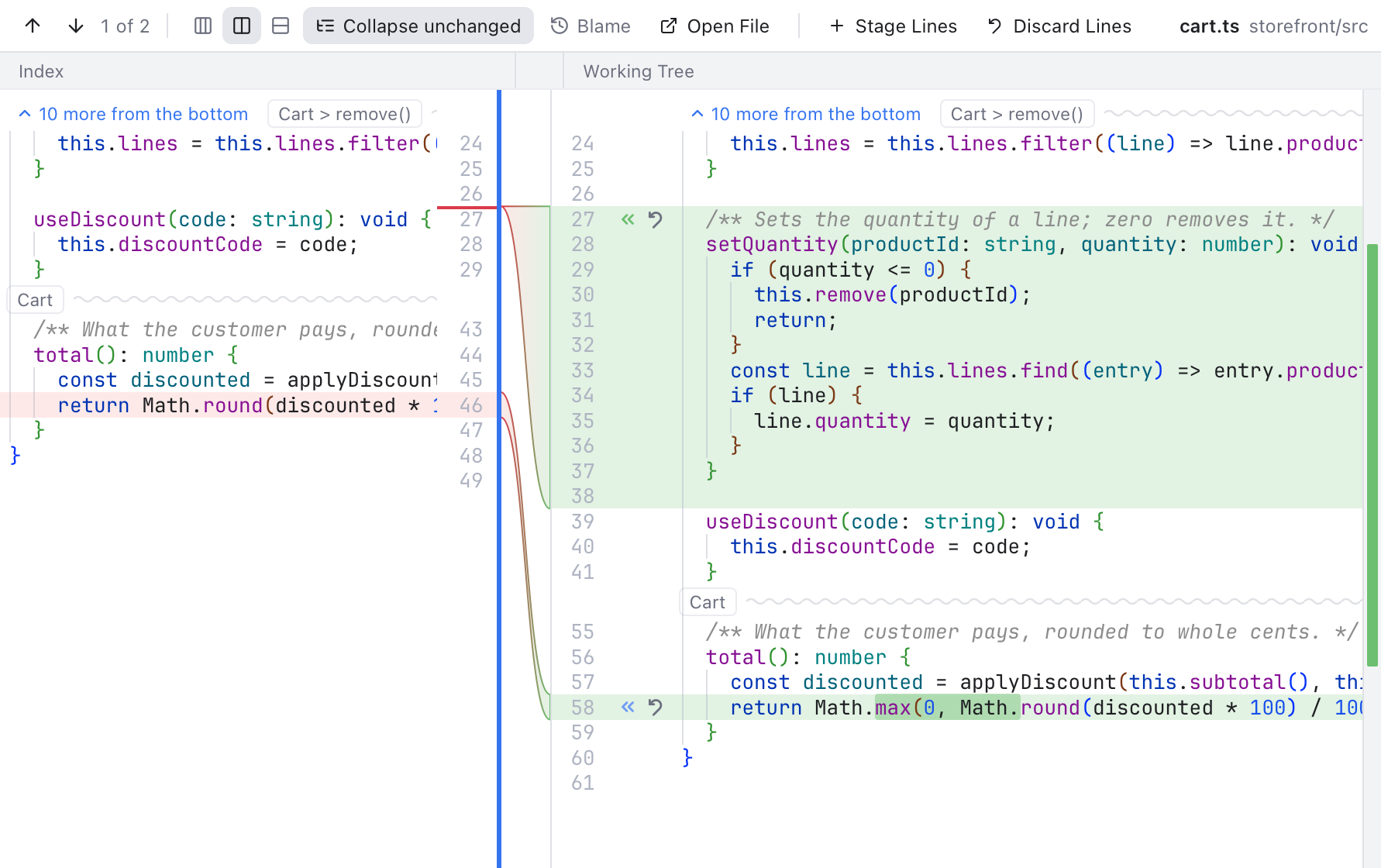Expand 10 more lines in Index pane
Viewport: 1381px width, 868px height.
click(133, 114)
